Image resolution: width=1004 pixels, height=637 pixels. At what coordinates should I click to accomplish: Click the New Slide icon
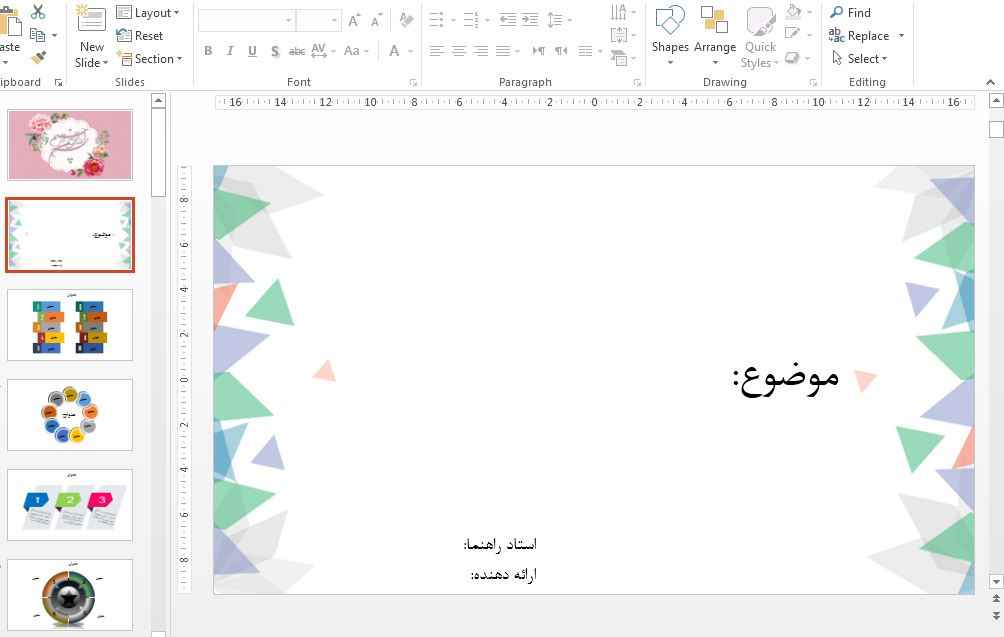[x=91, y=20]
